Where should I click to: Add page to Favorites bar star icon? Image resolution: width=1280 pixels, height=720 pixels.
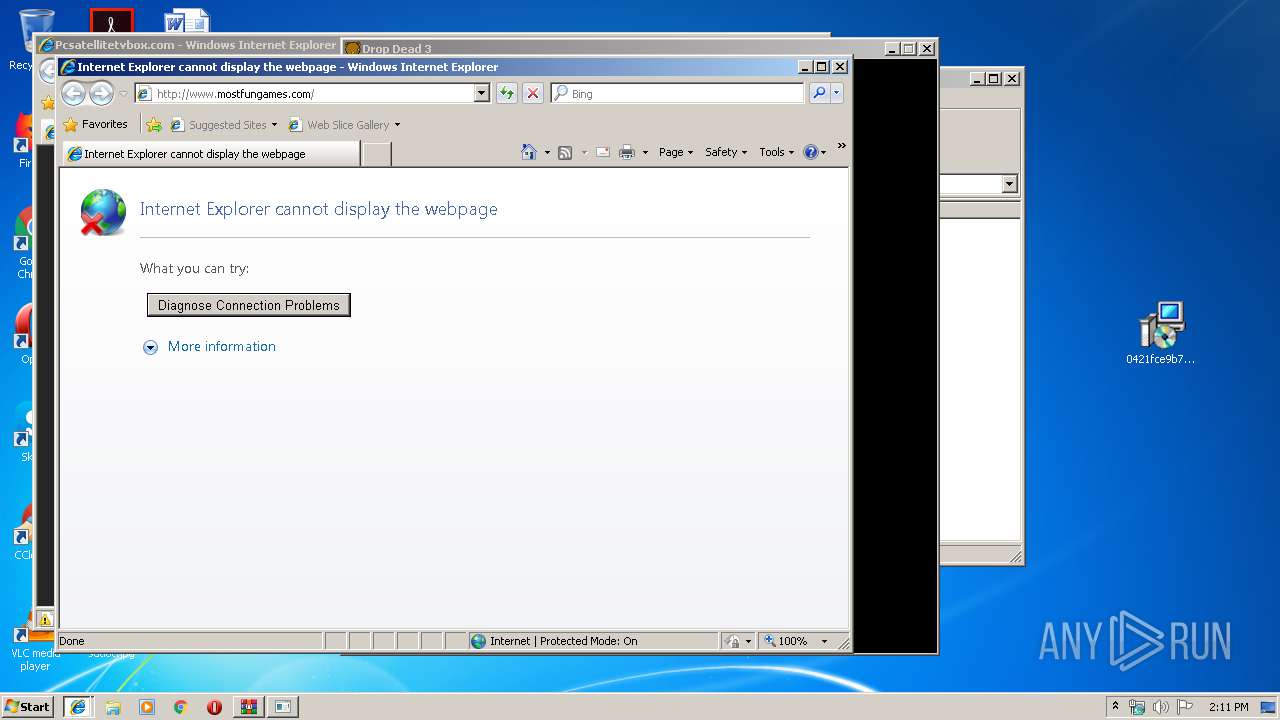(154, 125)
